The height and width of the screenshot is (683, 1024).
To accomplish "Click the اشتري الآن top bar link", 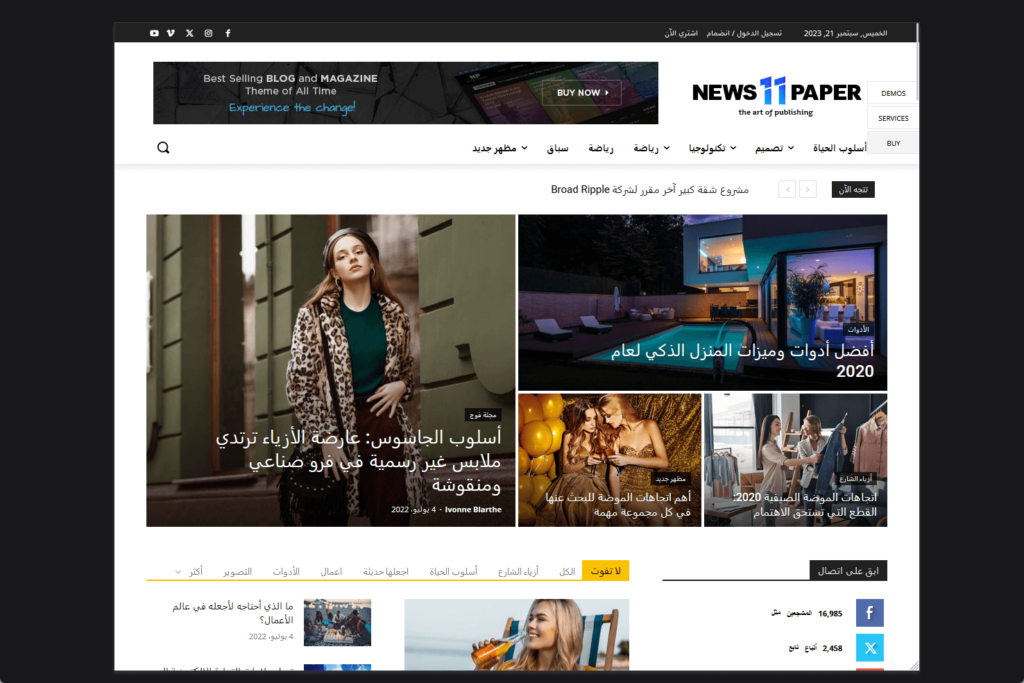I will [x=681, y=33].
